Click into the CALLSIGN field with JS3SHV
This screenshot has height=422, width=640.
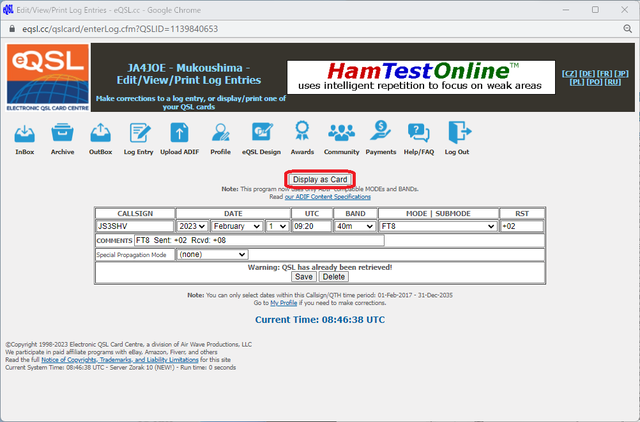click(135, 226)
